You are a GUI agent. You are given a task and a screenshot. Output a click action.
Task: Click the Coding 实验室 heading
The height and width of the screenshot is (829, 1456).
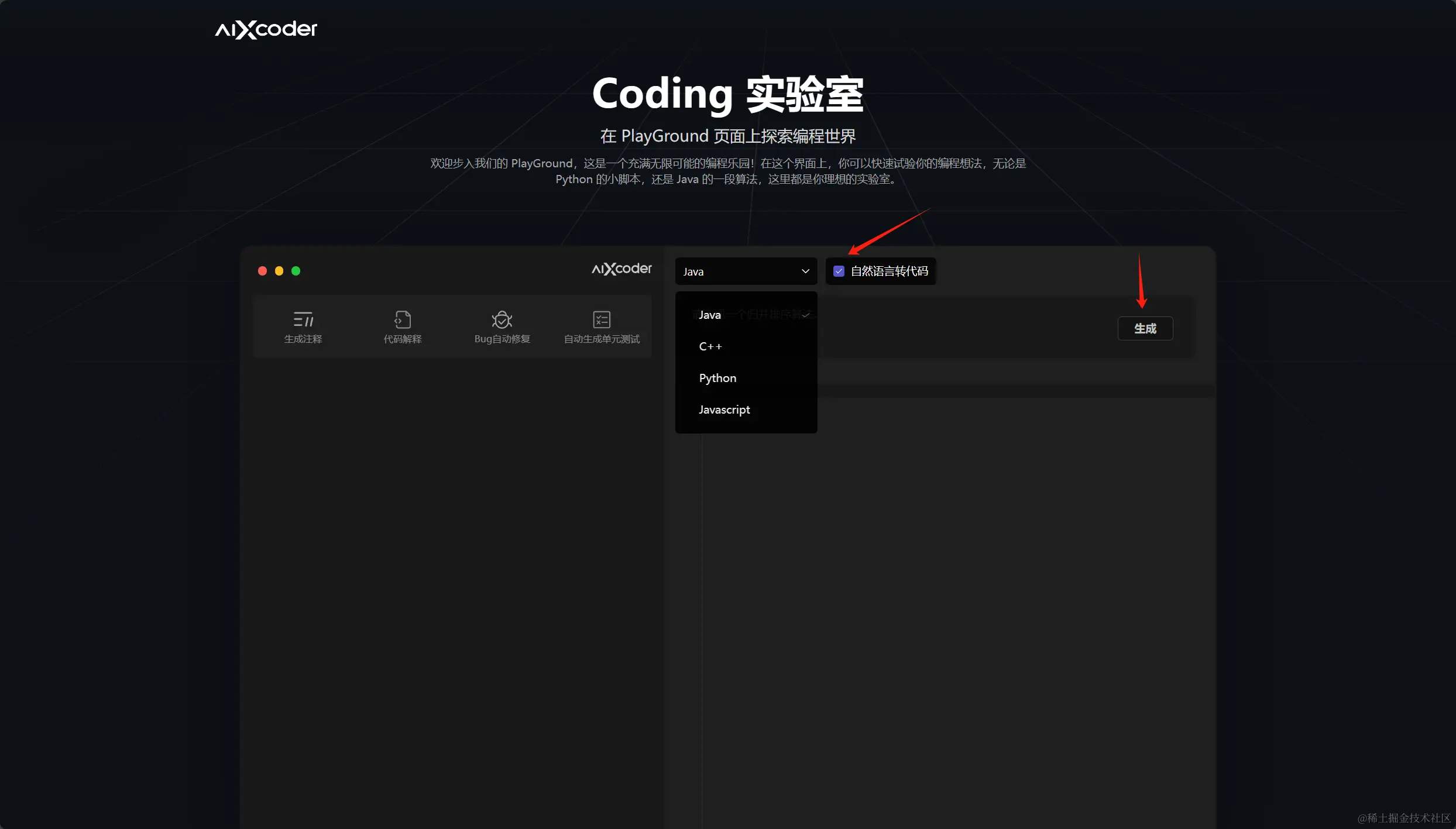[x=728, y=94]
